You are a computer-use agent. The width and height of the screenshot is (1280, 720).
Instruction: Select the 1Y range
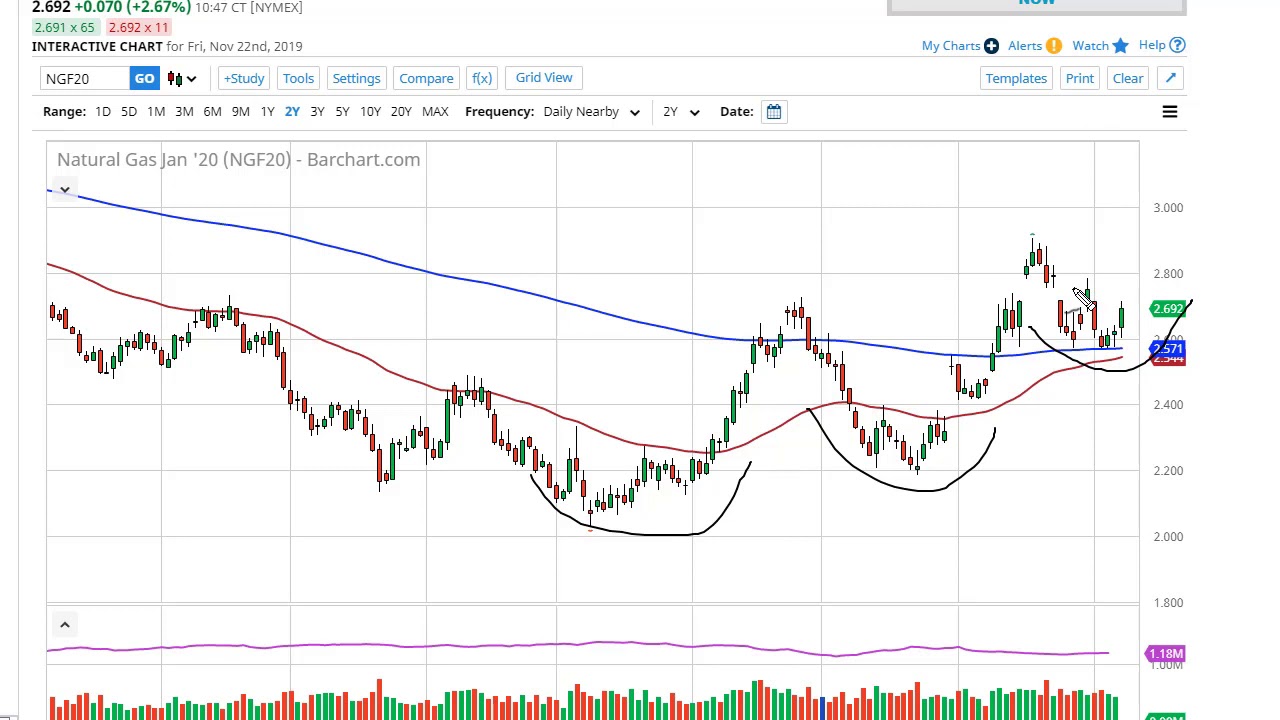point(267,111)
